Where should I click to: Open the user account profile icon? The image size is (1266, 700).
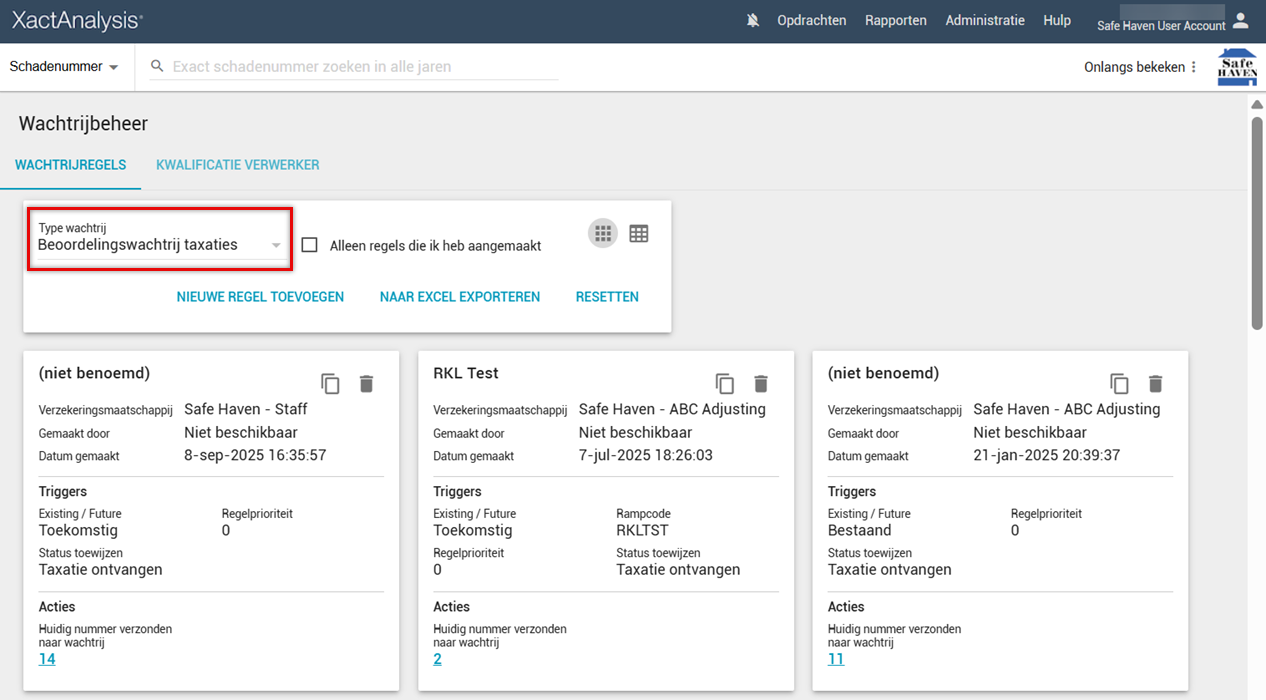[1240, 21]
